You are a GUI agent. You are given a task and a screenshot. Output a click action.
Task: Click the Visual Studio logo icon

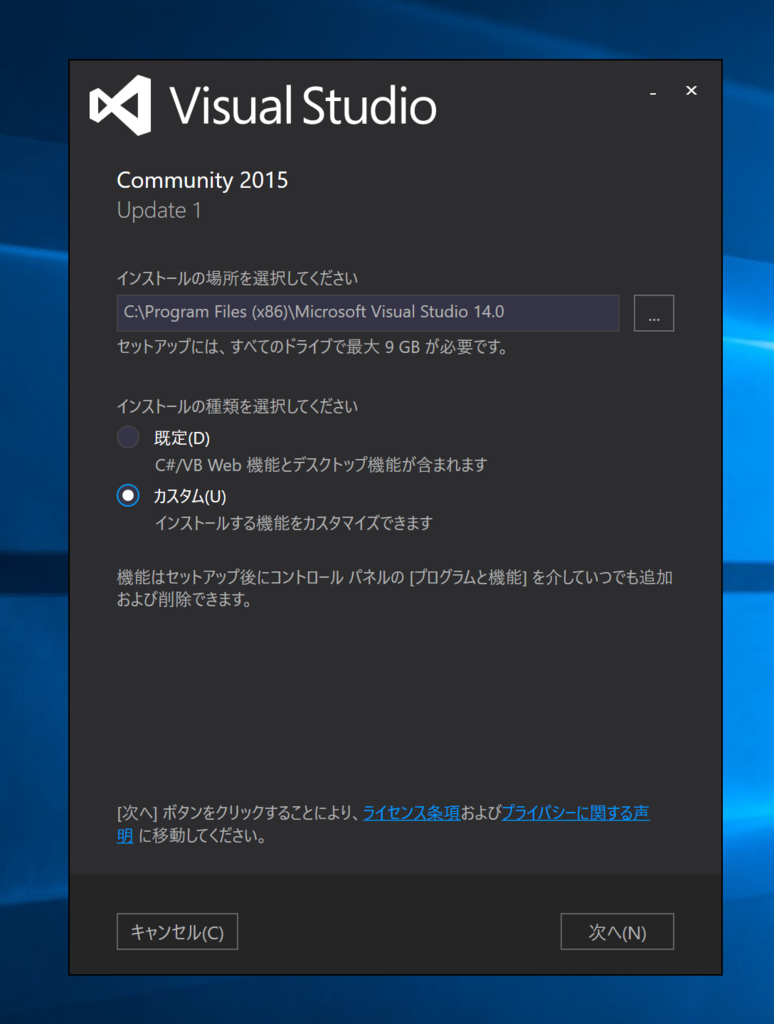pos(121,105)
